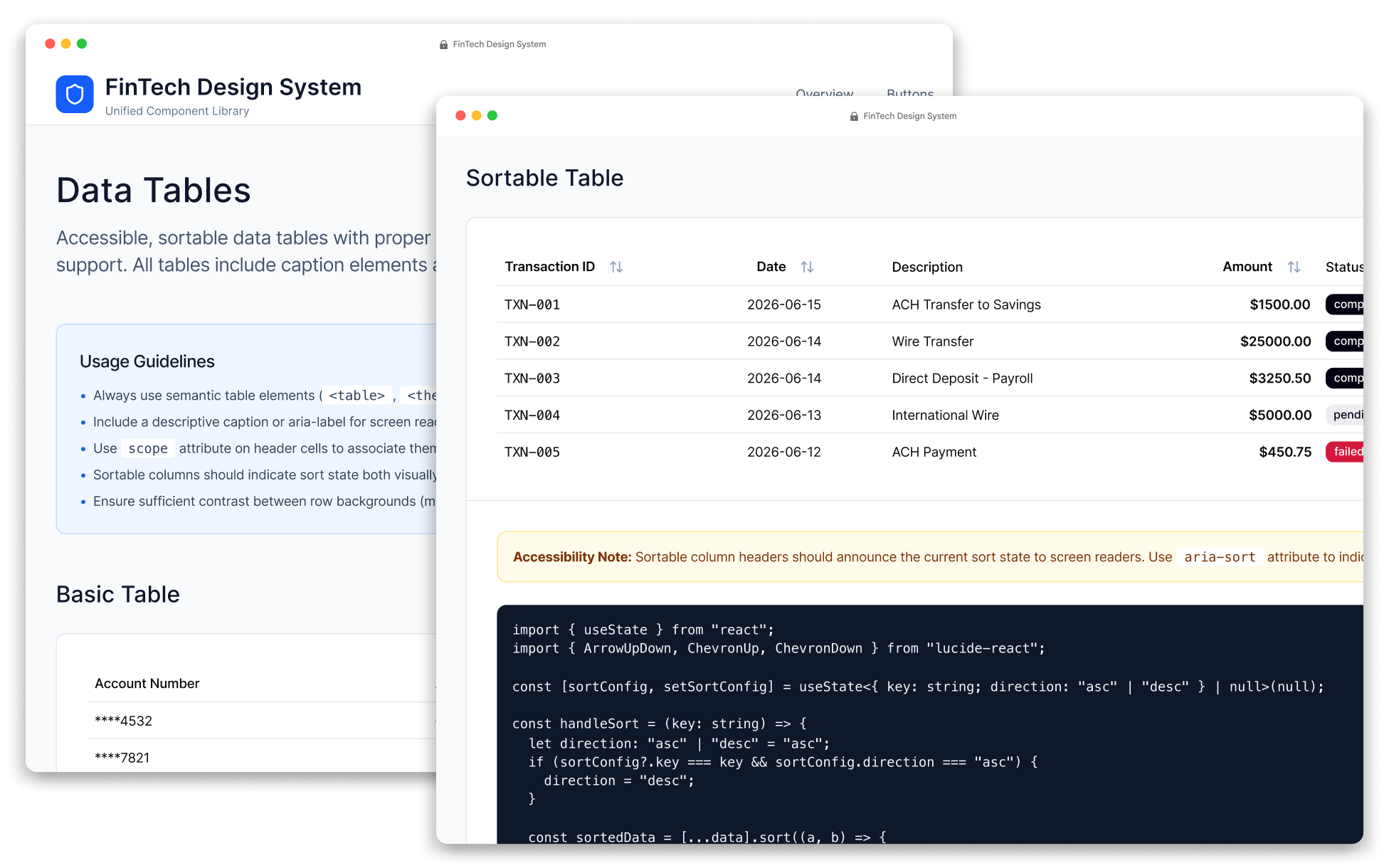
Task: Select the TXN-005 cell
Action: [x=532, y=452]
